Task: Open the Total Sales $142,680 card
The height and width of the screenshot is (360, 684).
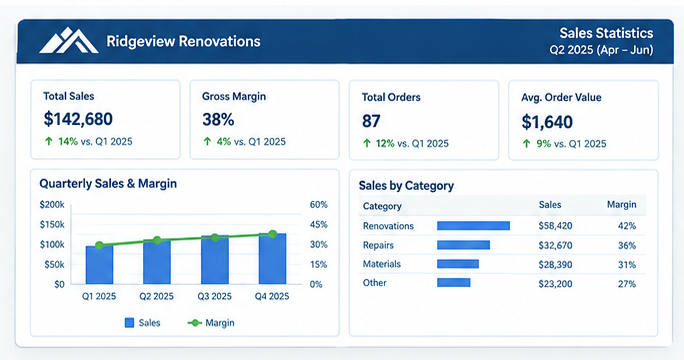Action: click(x=105, y=120)
